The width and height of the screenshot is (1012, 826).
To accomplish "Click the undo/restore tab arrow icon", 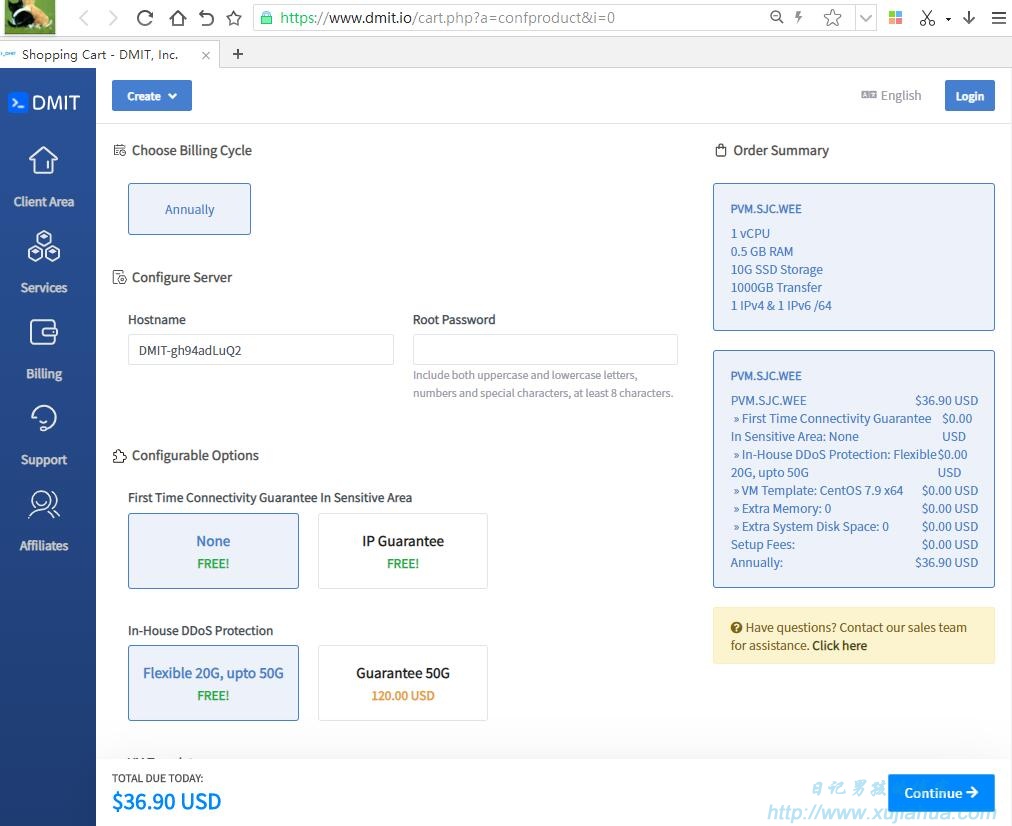I will (x=207, y=18).
